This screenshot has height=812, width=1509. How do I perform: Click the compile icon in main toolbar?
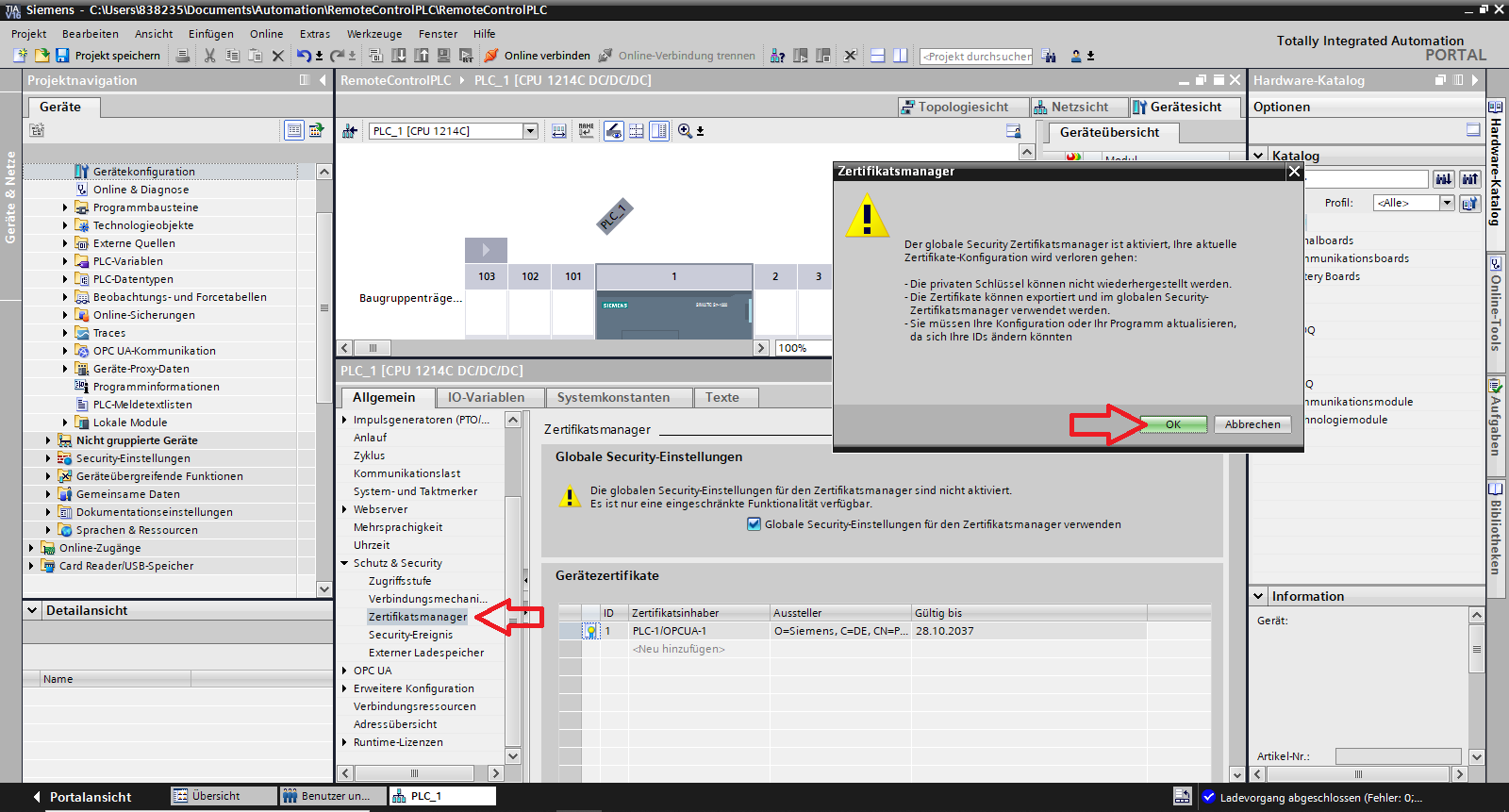(x=375, y=56)
